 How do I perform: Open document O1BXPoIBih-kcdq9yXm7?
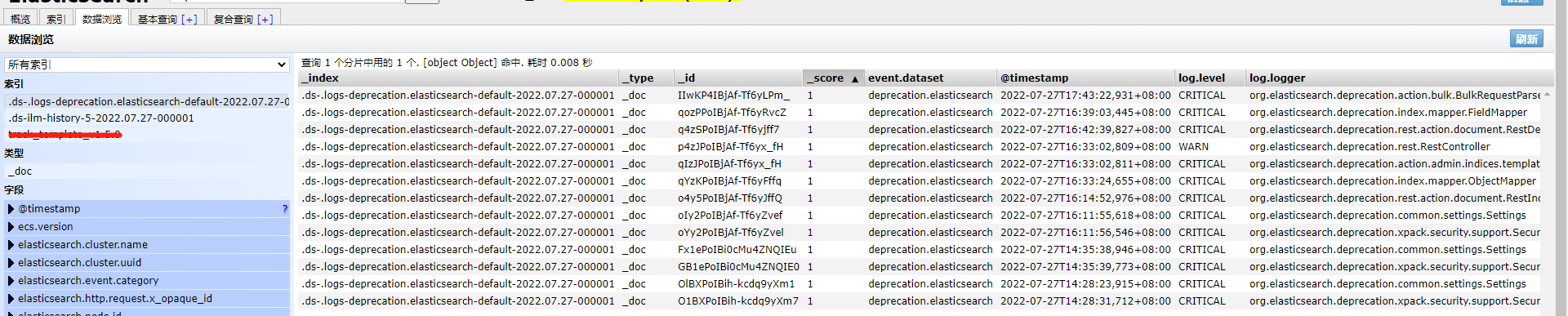click(738, 301)
